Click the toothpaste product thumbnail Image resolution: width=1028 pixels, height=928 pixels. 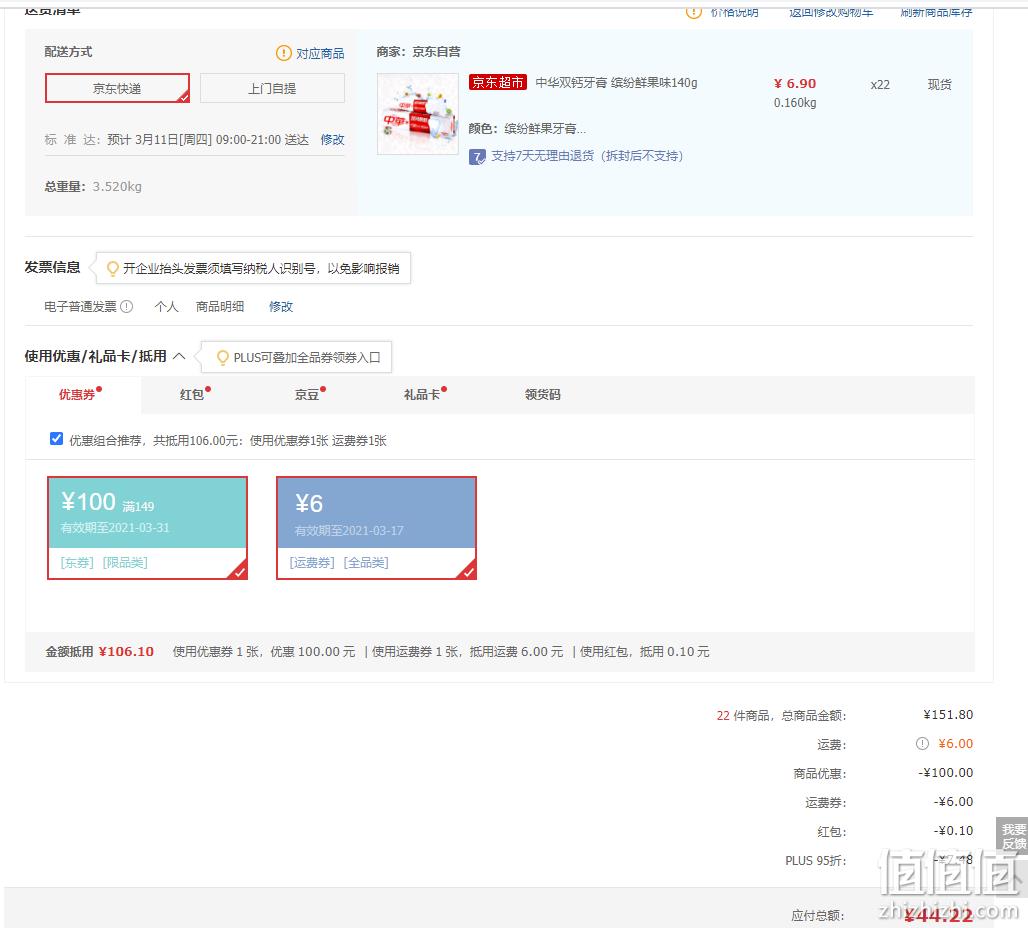(418, 114)
